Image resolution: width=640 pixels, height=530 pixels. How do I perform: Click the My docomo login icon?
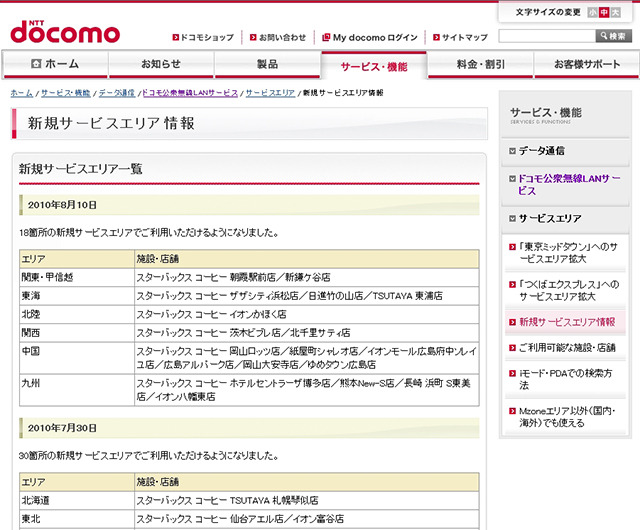click(326, 38)
